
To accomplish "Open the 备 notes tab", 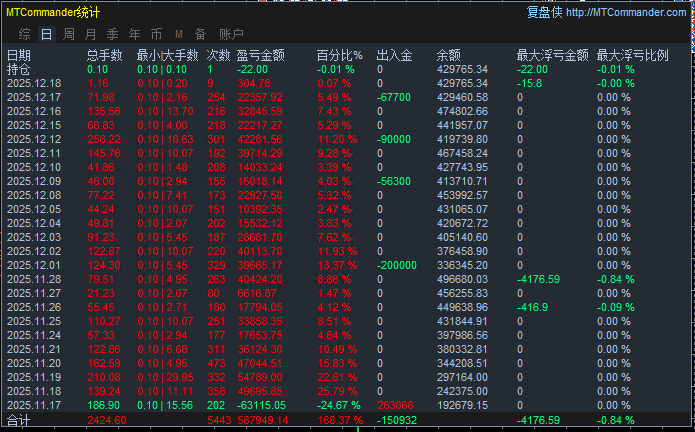I will coord(200,34).
